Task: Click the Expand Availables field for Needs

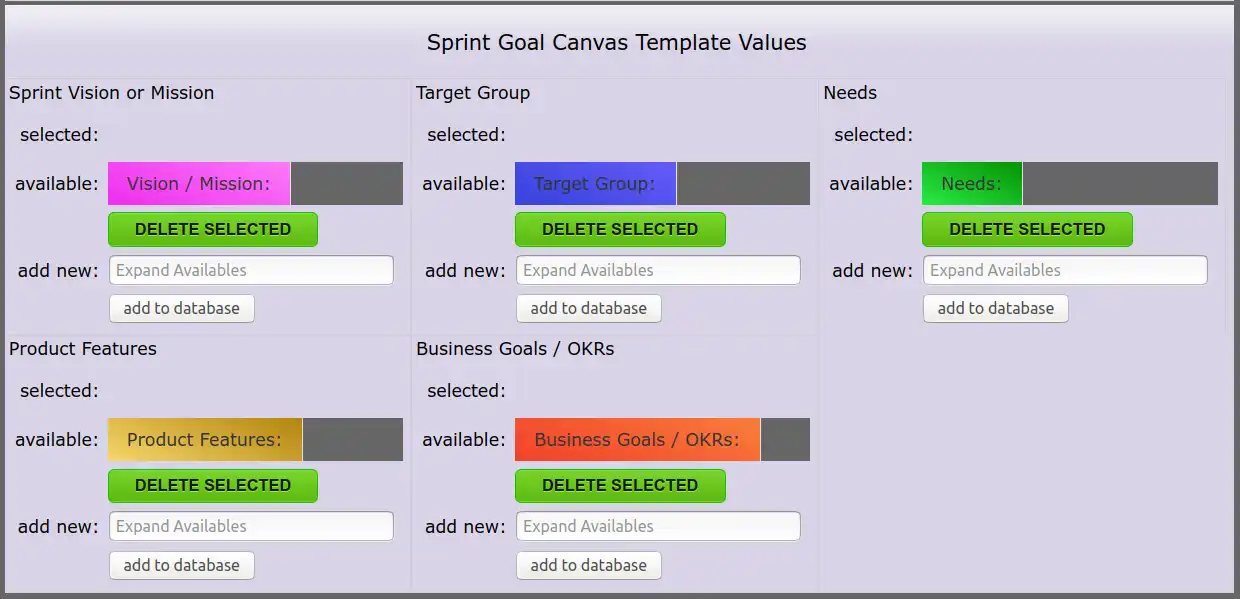Action: (x=1064, y=269)
